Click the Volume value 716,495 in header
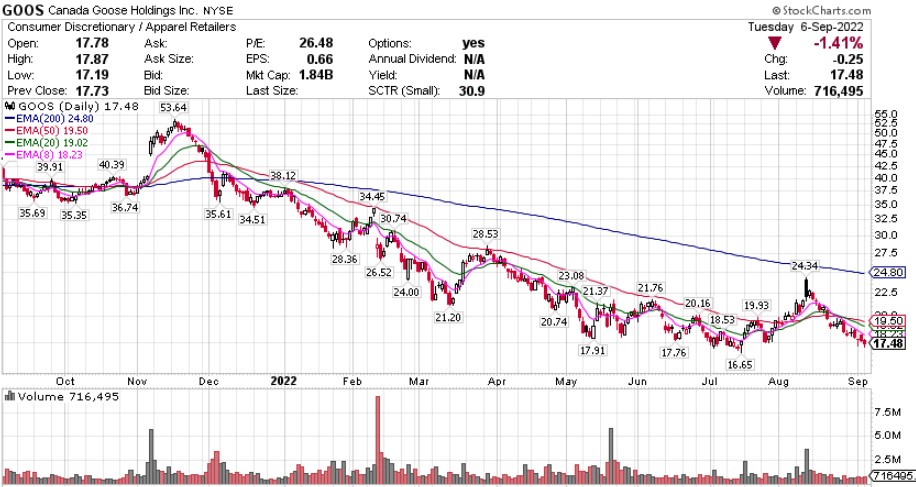 tap(838, 91)
